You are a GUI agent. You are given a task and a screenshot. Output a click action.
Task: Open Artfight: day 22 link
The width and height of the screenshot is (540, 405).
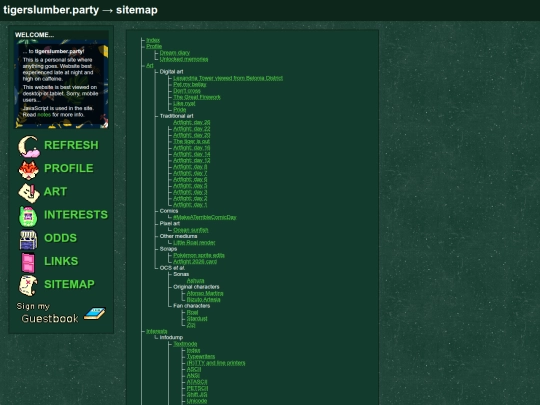(191, 128)
